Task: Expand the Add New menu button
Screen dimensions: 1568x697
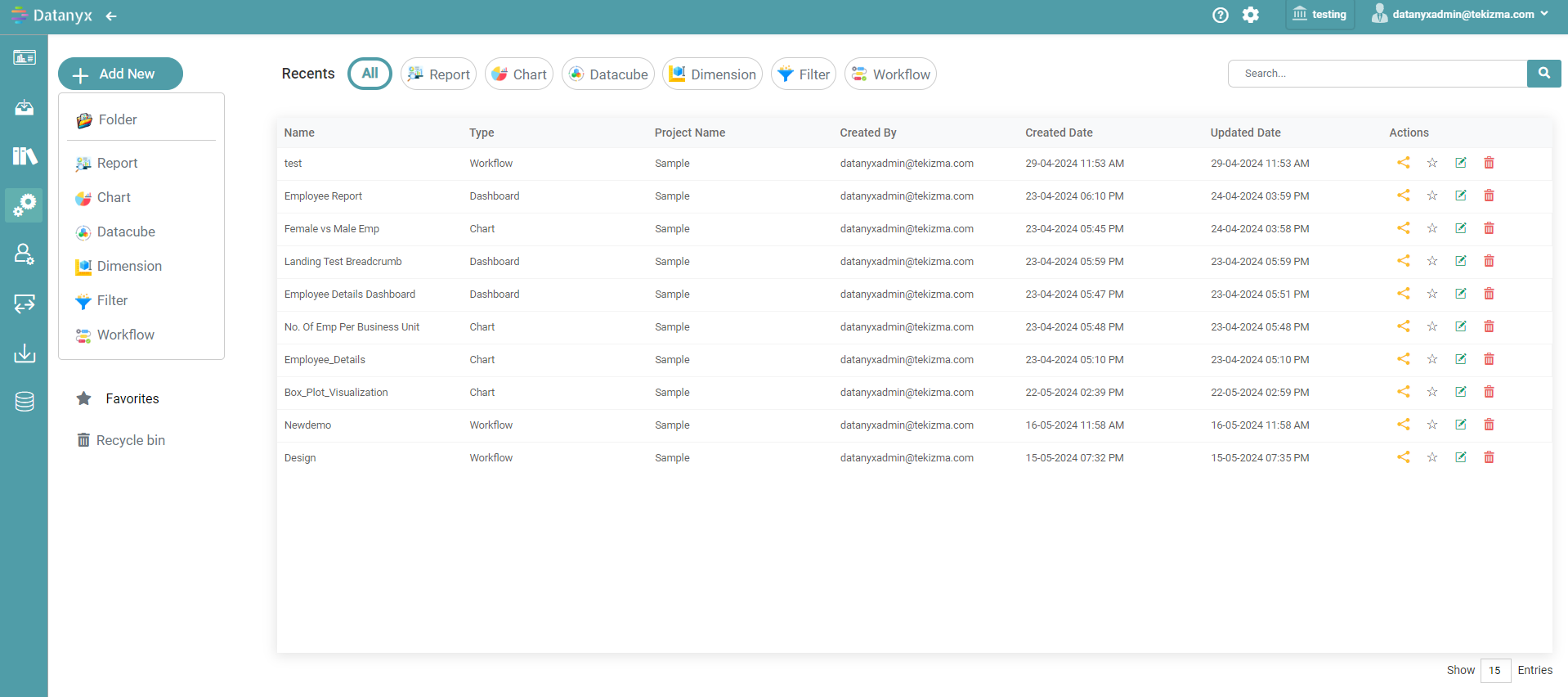Action: click(120, 74)
